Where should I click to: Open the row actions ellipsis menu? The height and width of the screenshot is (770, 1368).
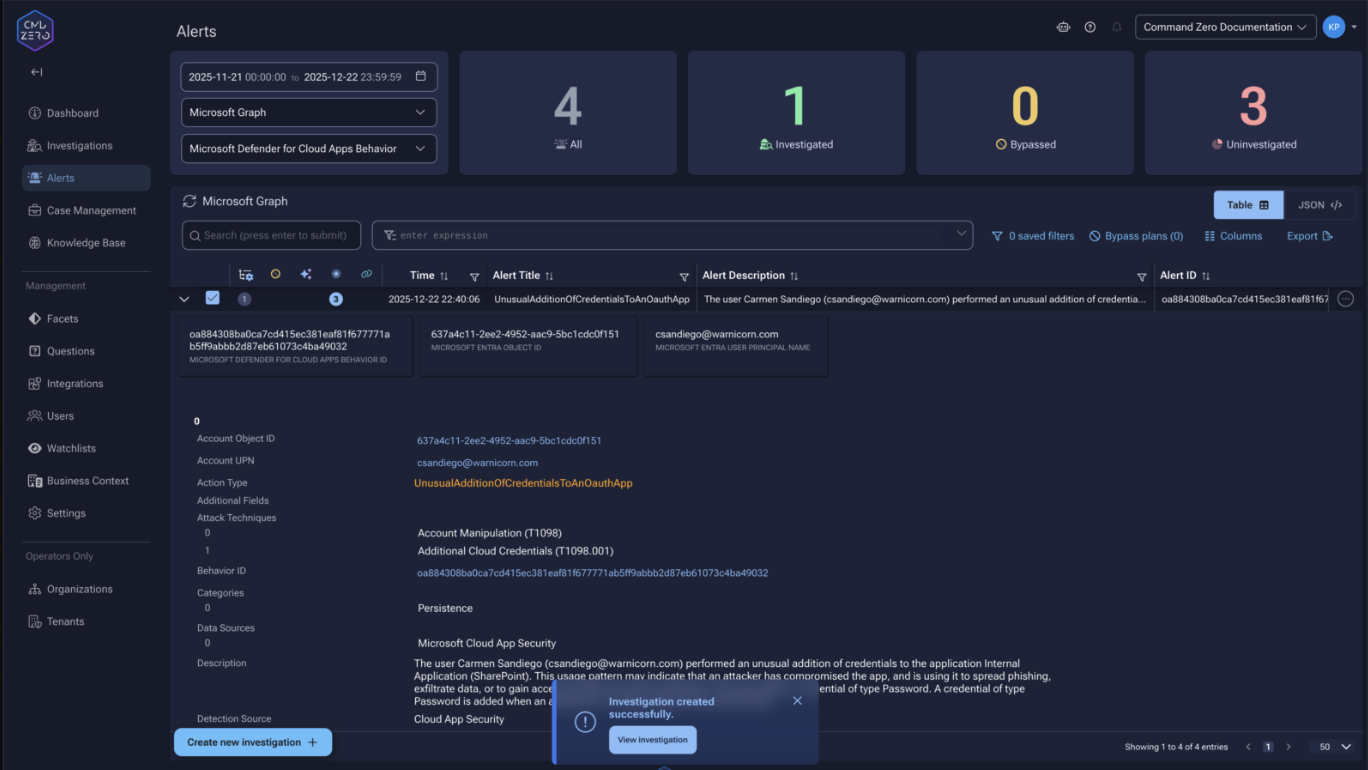click(1346, 298)
